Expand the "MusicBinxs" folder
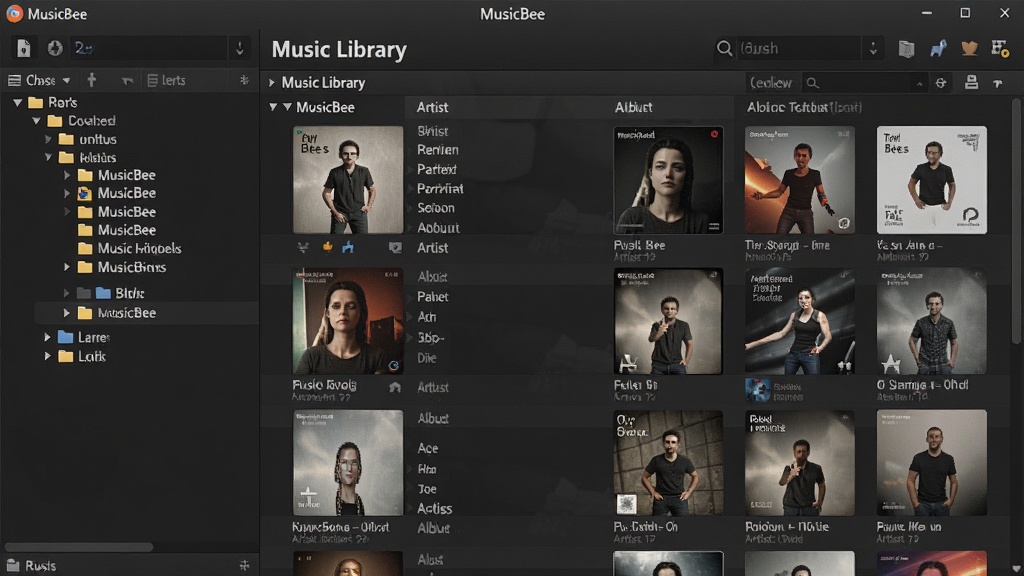 coord(67,267)
